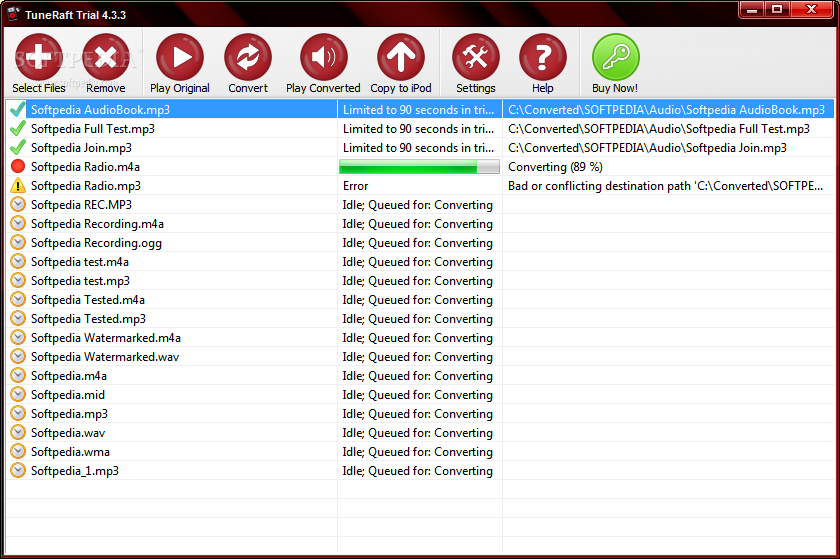Click the Error status for Softpedia Radio.mp3
This screenshot has width=840, height=559.
tap(355, 185)
